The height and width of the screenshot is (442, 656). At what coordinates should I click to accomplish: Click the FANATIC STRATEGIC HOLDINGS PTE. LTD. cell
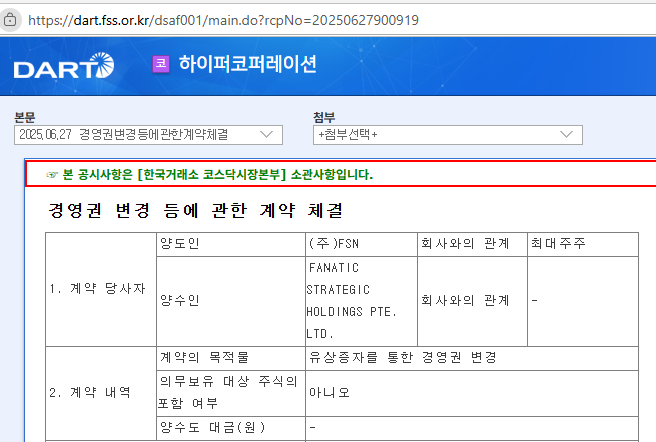click(361, 301)
